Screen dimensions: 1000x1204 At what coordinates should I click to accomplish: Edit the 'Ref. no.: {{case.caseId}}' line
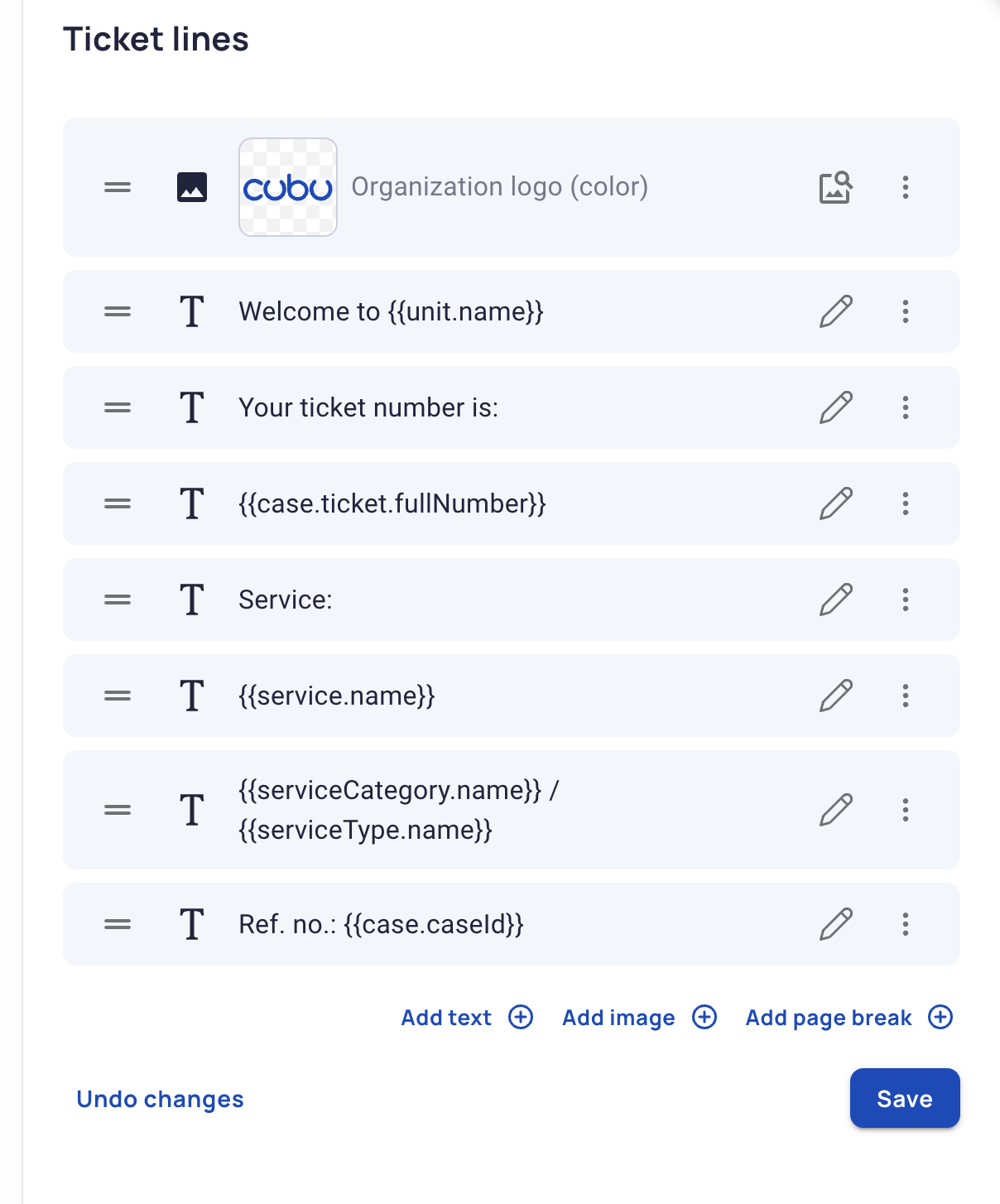click(x=836, y=924)
